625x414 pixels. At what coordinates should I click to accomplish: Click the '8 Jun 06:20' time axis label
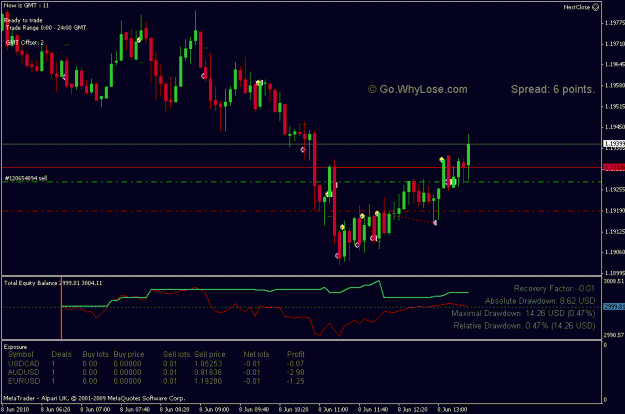click(55, 410)
